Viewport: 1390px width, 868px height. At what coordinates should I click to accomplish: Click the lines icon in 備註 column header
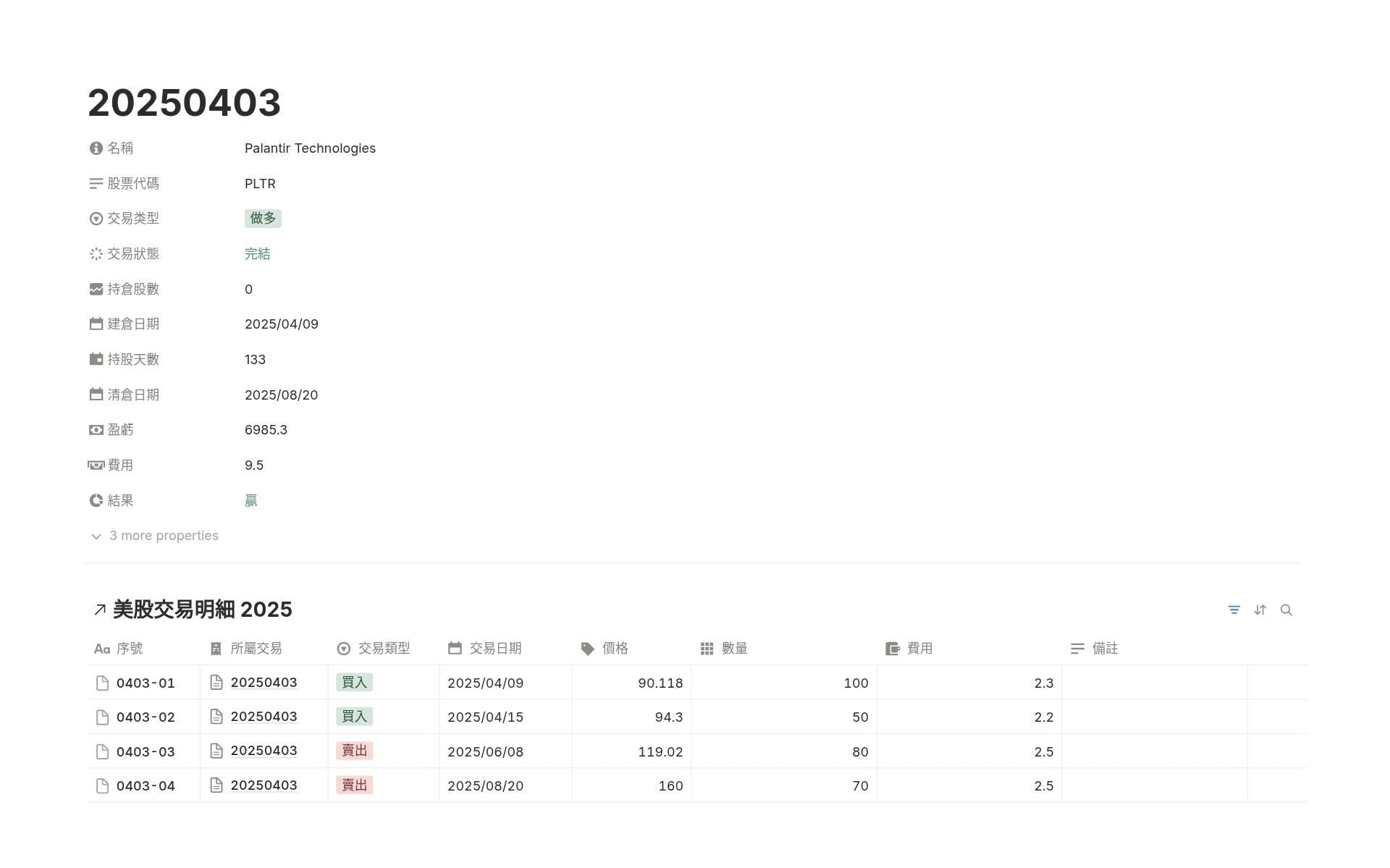click(1077, 649)
